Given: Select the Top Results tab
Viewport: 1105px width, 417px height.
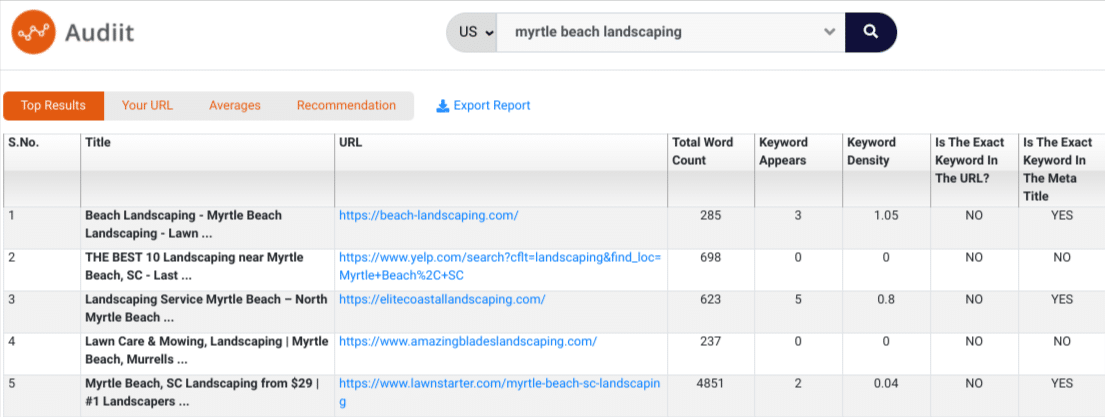Looking at the screenshot, I should tap(54, 106).
